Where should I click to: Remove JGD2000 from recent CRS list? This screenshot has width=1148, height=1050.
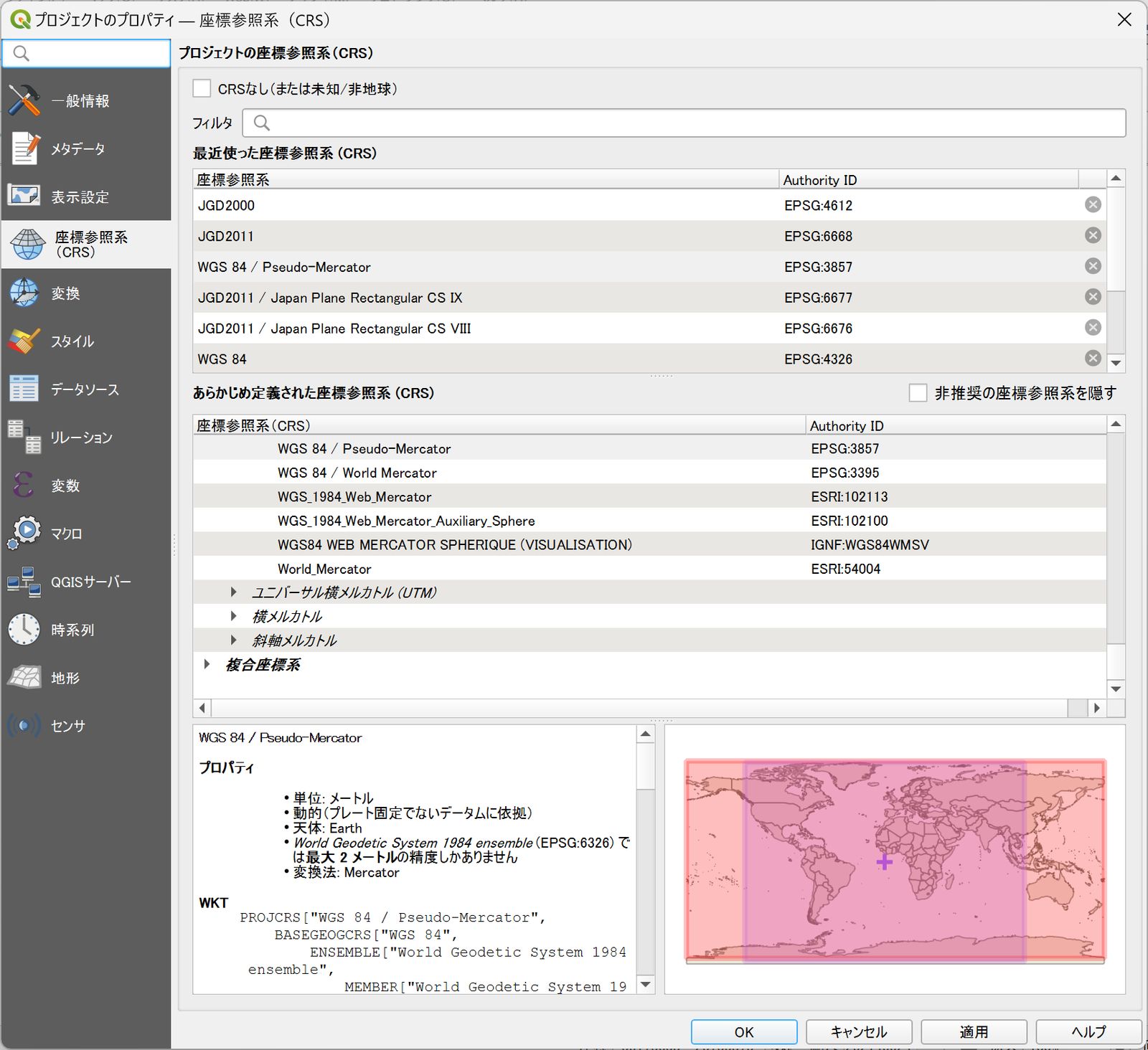(1093, 205)
